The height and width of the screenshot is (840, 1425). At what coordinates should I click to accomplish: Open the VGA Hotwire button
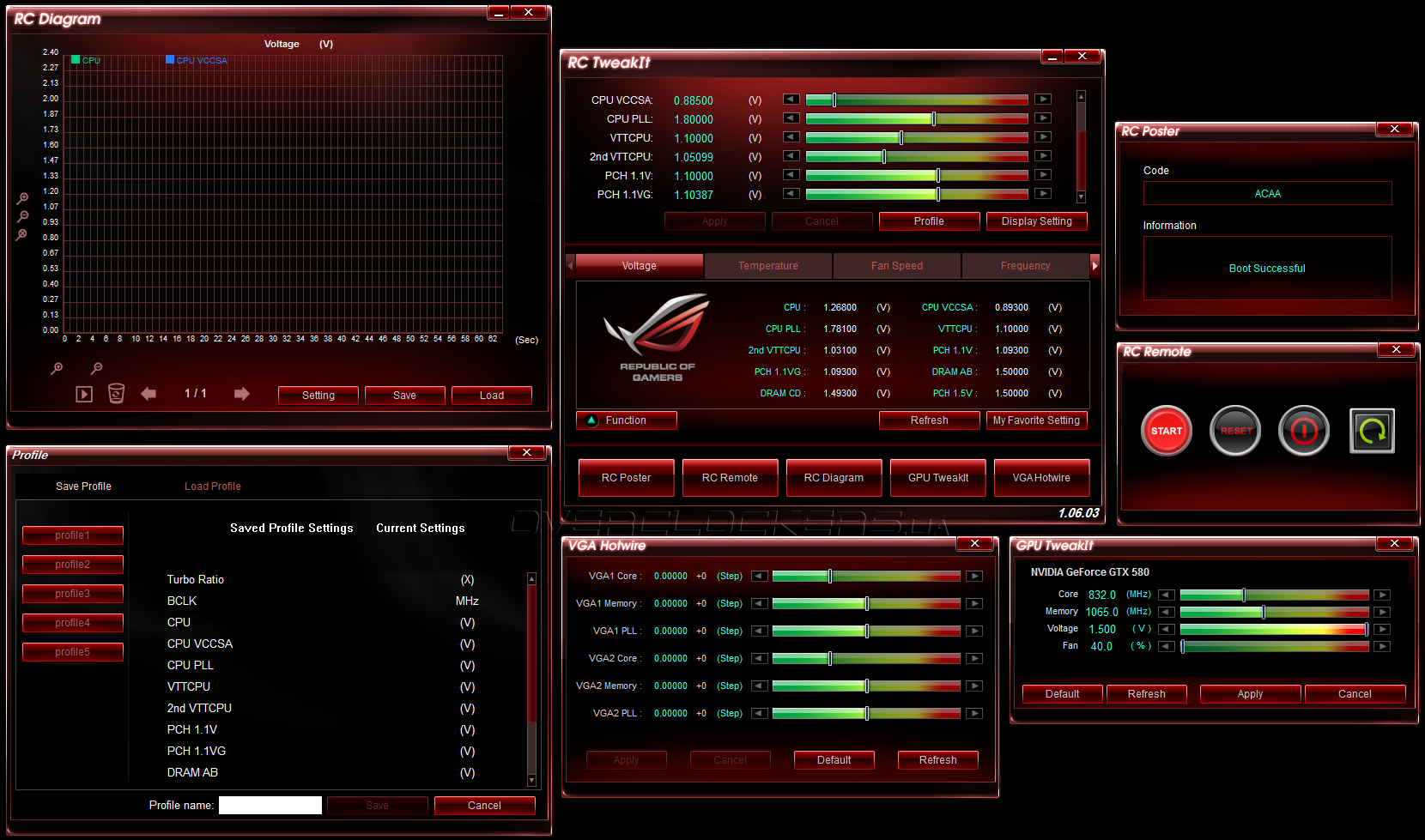[x=1041, y=478]
